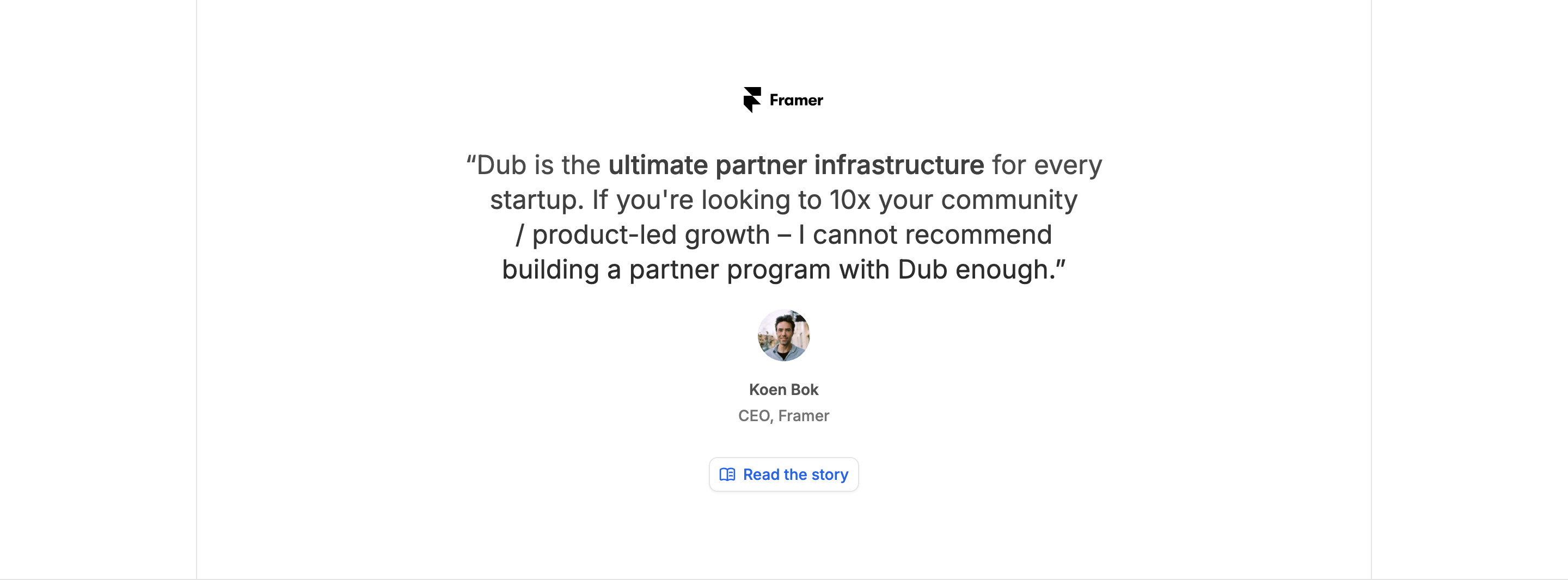This screenshot has height=580, width=1568.
Task: Click the bold phrase ultimate partner infrastructure
Action: pyautogui.click(x=796, y=165)
